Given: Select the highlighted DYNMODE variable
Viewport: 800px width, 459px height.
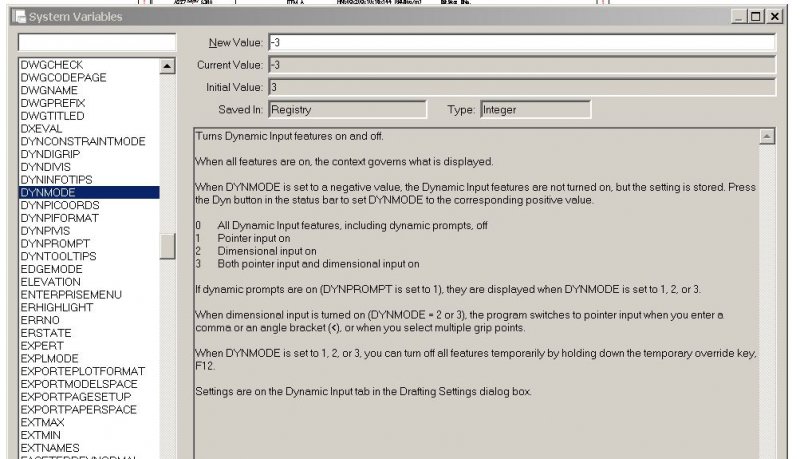Looking at the screenshot, I should pyautogui.click(x=89, y=192).
